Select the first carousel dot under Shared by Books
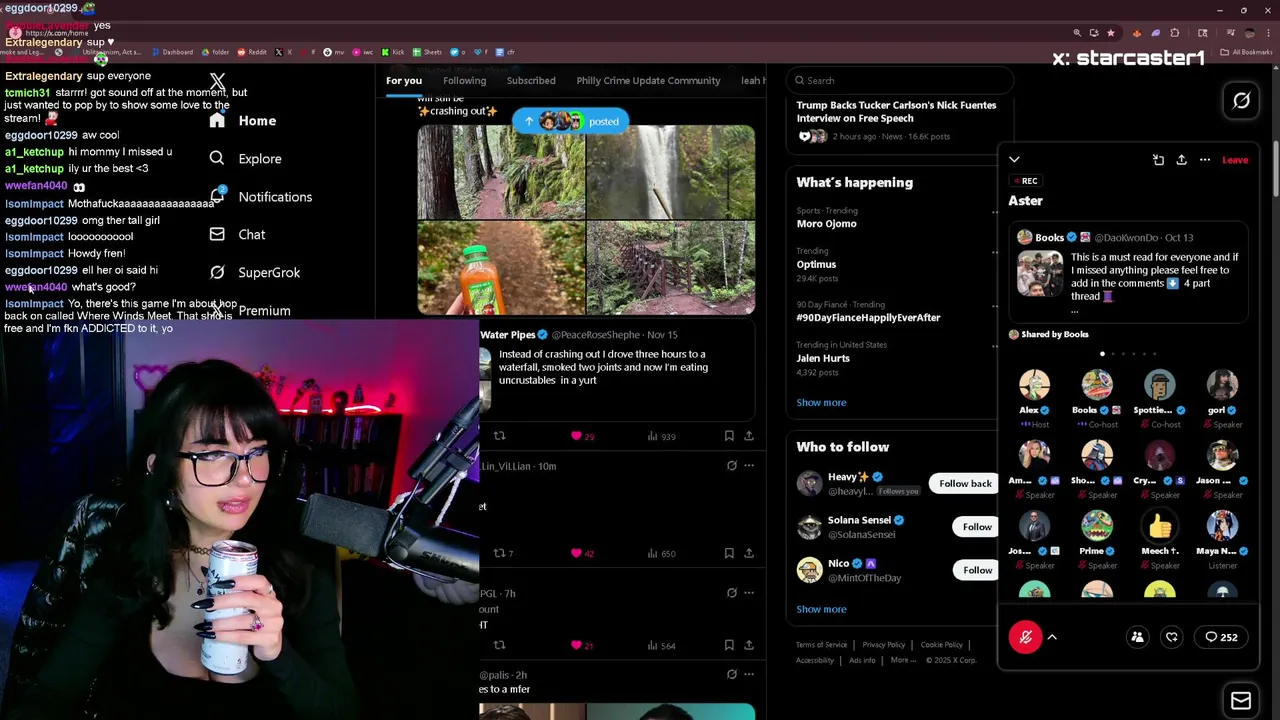The width and height of the screenshot is (1280, 720). coord(1102,353)
